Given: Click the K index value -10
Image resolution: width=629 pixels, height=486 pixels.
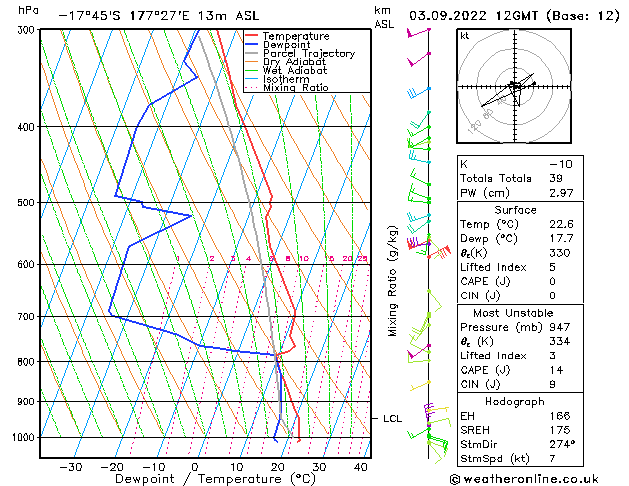Looking at the screenshot, I should coord(561,164).
